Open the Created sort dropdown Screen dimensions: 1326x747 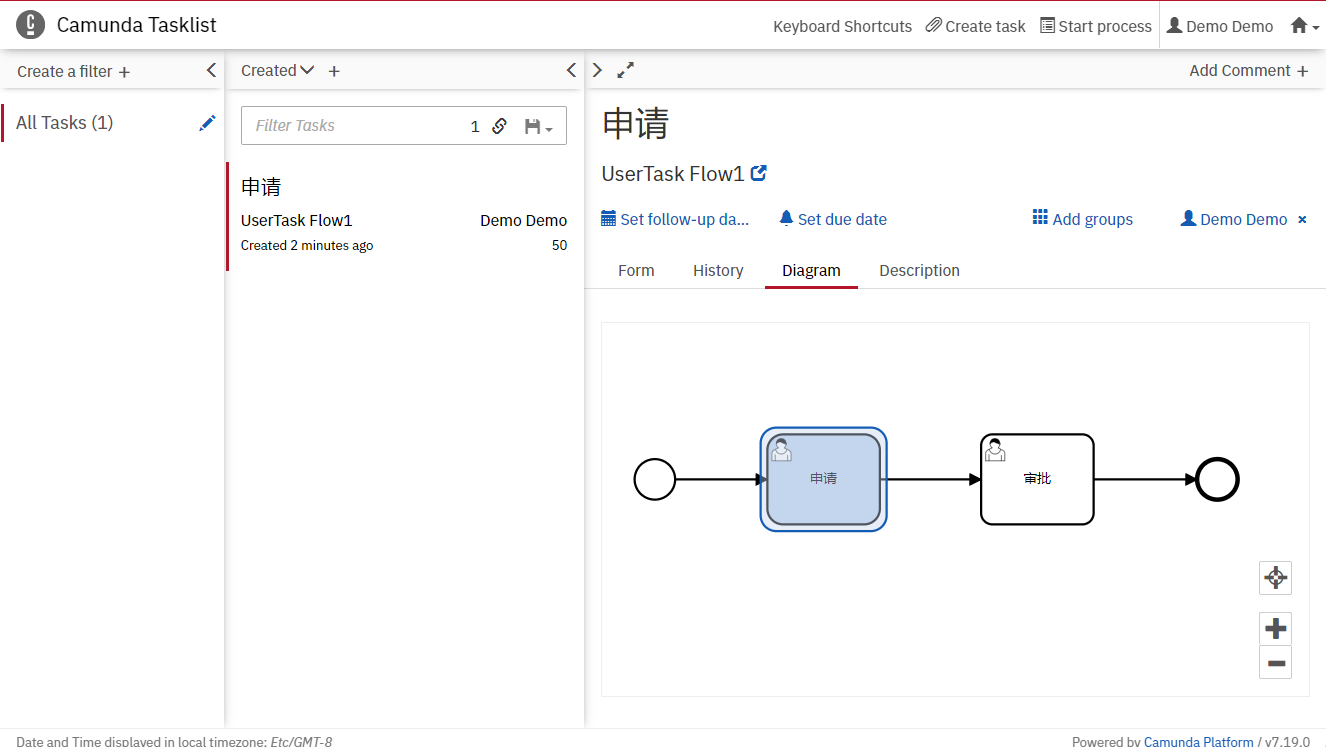(278, 70)
